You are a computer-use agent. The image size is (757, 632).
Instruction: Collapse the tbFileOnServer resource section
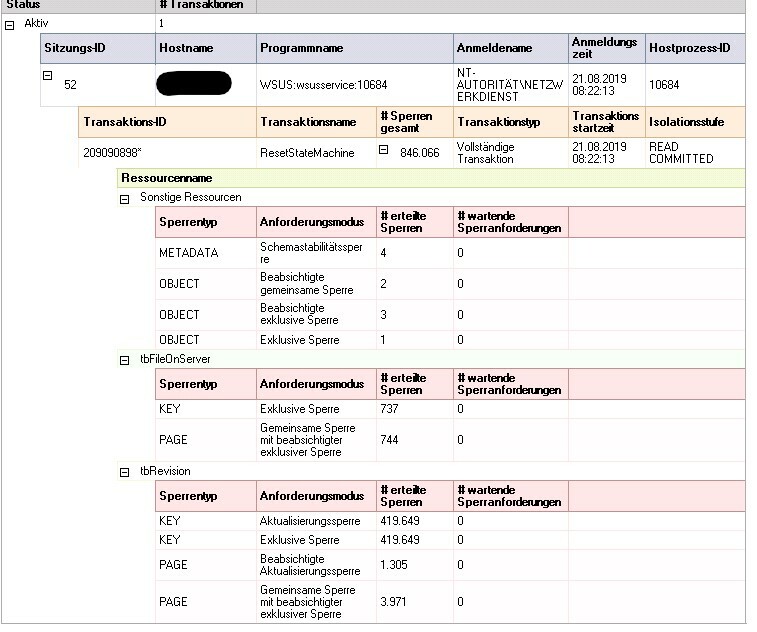click(x=125, y=360)
